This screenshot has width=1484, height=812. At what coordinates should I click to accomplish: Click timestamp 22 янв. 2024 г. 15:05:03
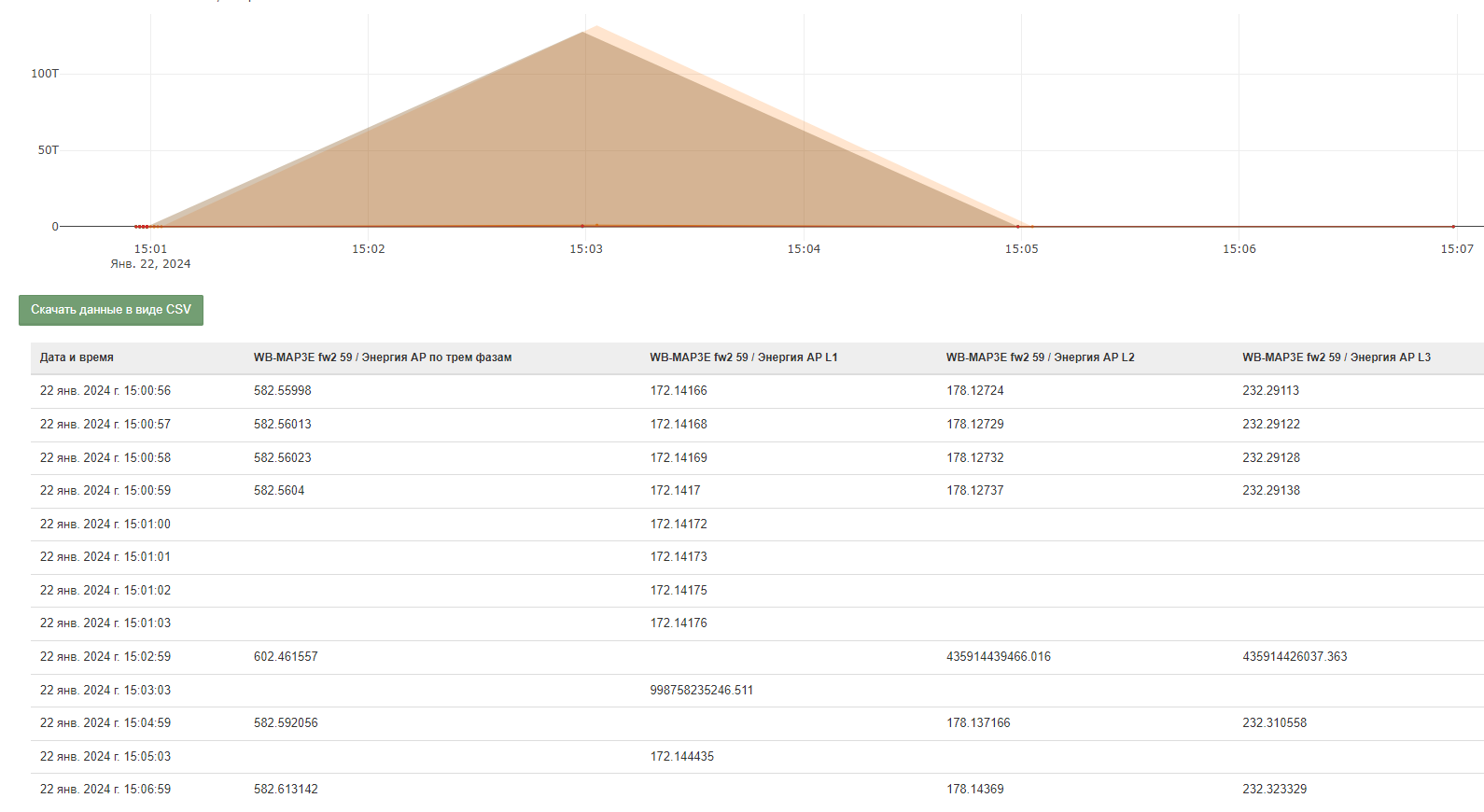(105, 757)
